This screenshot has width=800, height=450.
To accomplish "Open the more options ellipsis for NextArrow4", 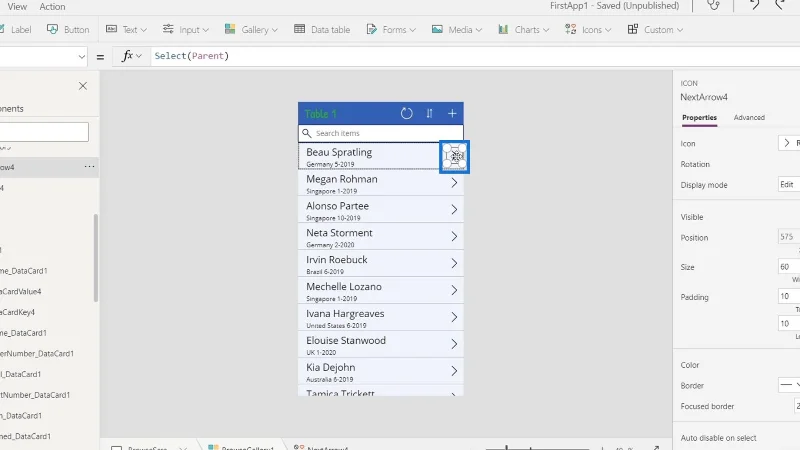I will coord(89,166).
